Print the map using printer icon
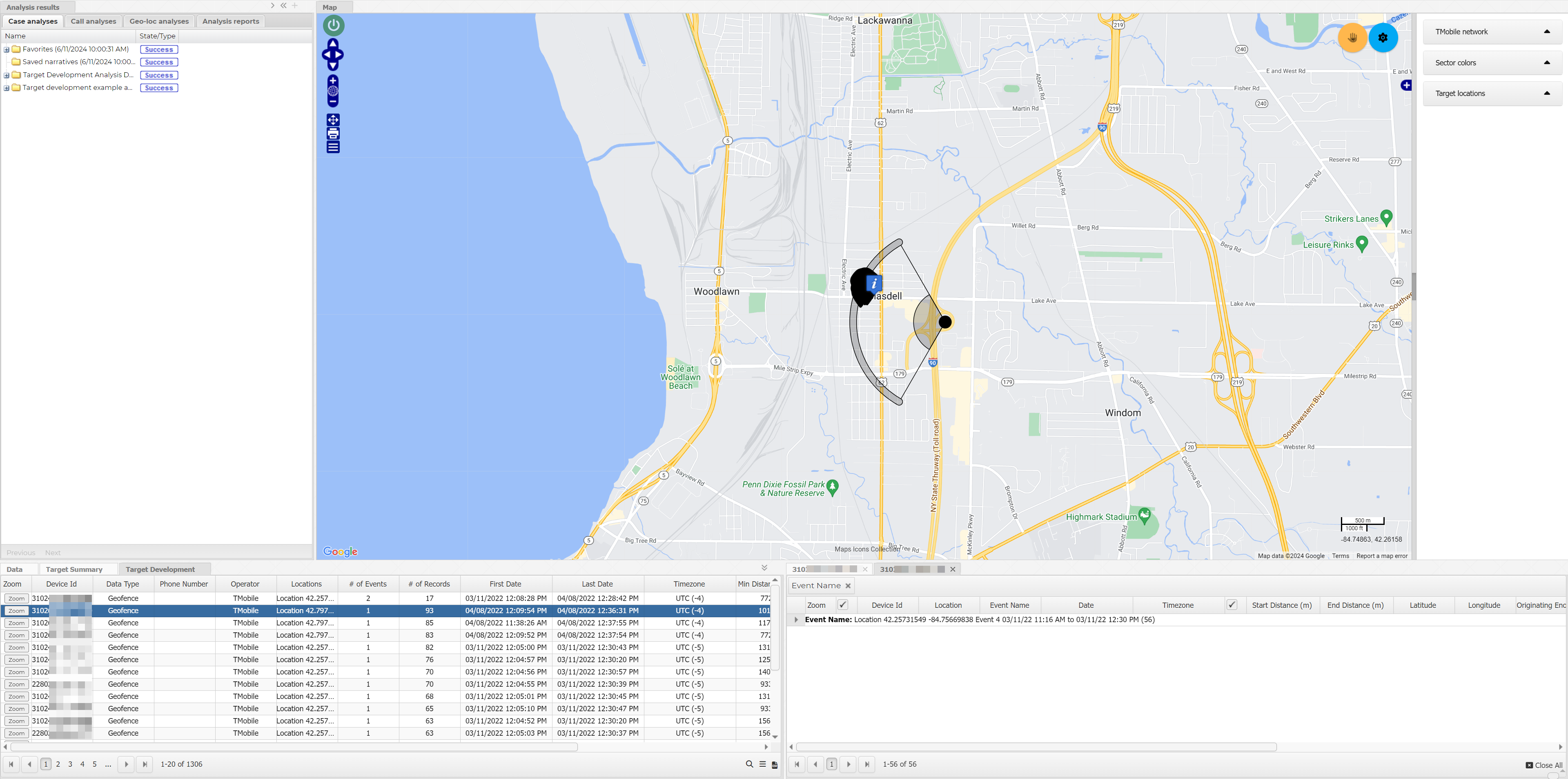Screen dimensions: 1568x779 coord(333,134)
